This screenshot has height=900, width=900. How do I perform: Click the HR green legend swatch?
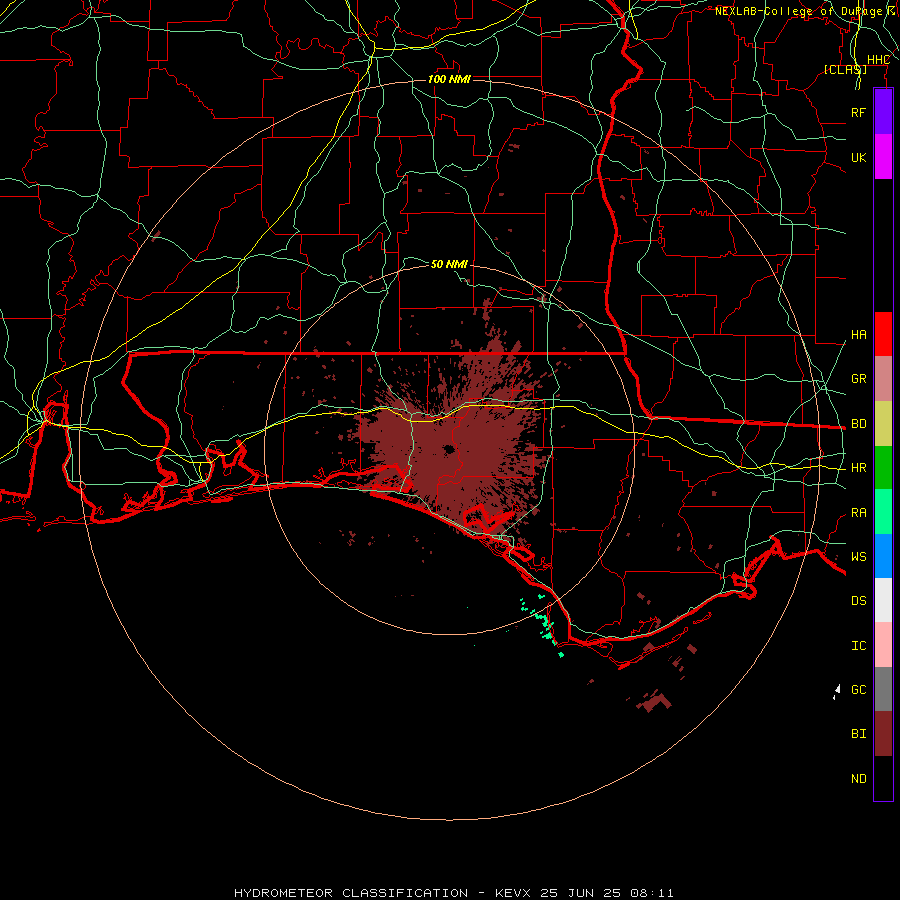(x=883, y=468)
